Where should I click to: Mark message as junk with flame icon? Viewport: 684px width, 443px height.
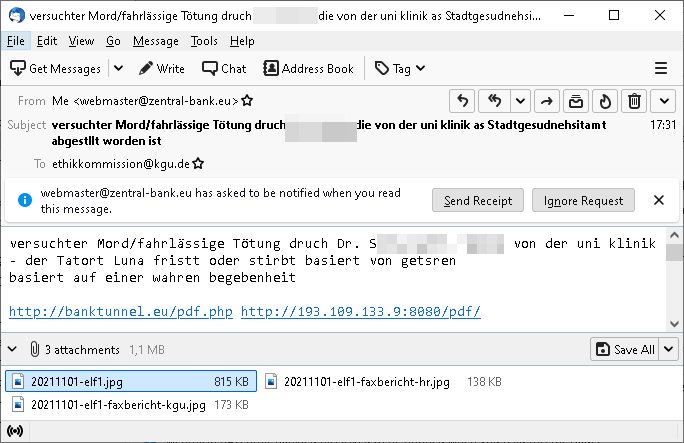click(x=605, y=101)
